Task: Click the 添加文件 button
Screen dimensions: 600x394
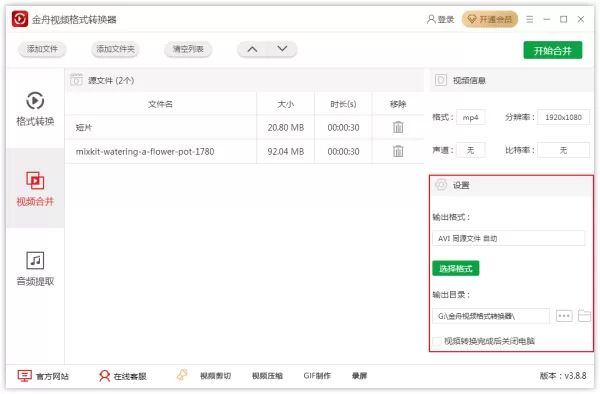Action: [x=42, y=49]
